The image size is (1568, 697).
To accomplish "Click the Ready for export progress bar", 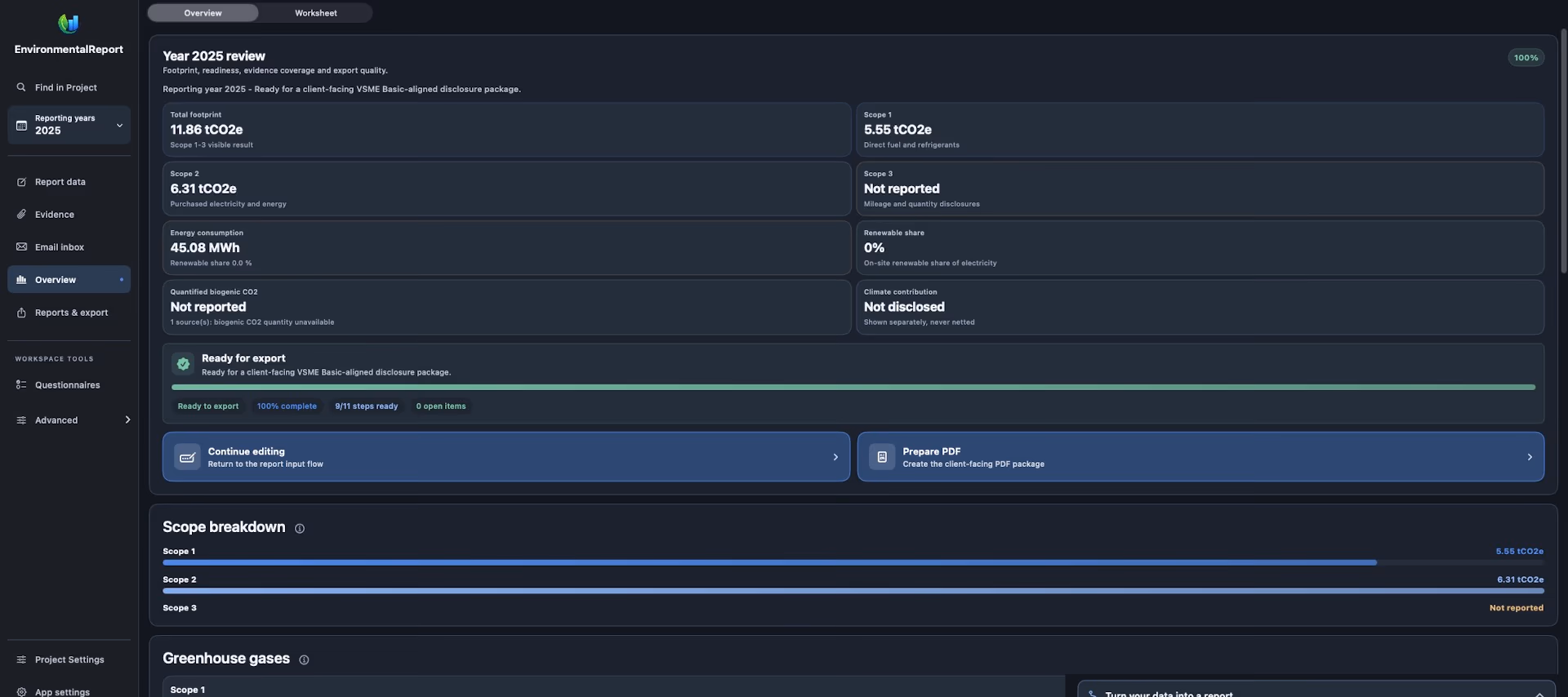I will click(853, 387).
